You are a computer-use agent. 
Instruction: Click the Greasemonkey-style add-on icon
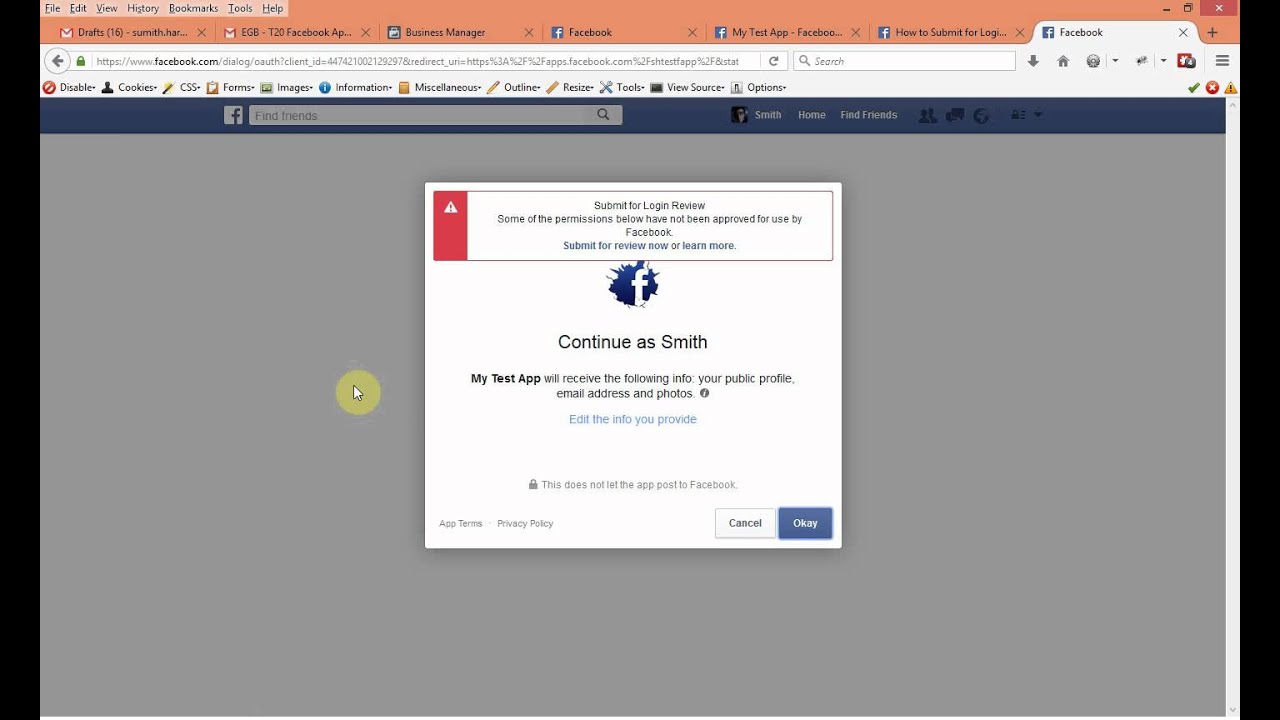click(x=1141, y=61)
